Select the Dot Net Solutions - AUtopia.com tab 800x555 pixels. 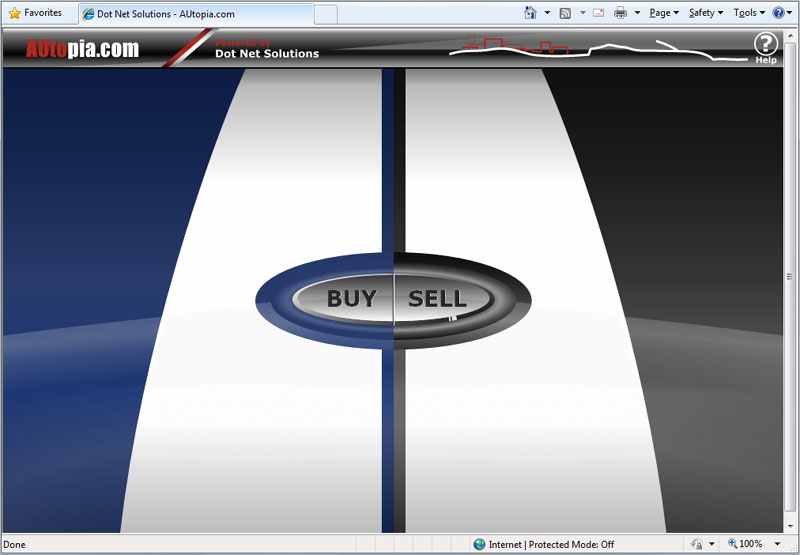(195, 14)
